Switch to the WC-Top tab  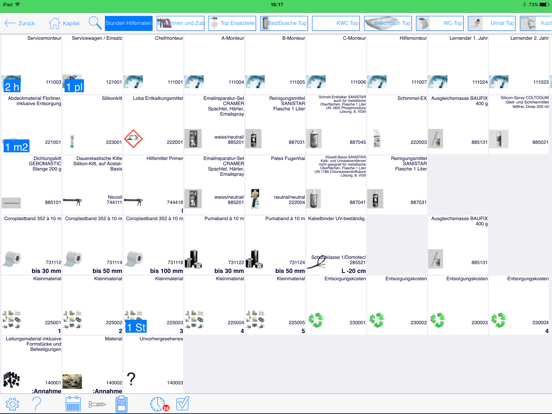coord(440,23)
